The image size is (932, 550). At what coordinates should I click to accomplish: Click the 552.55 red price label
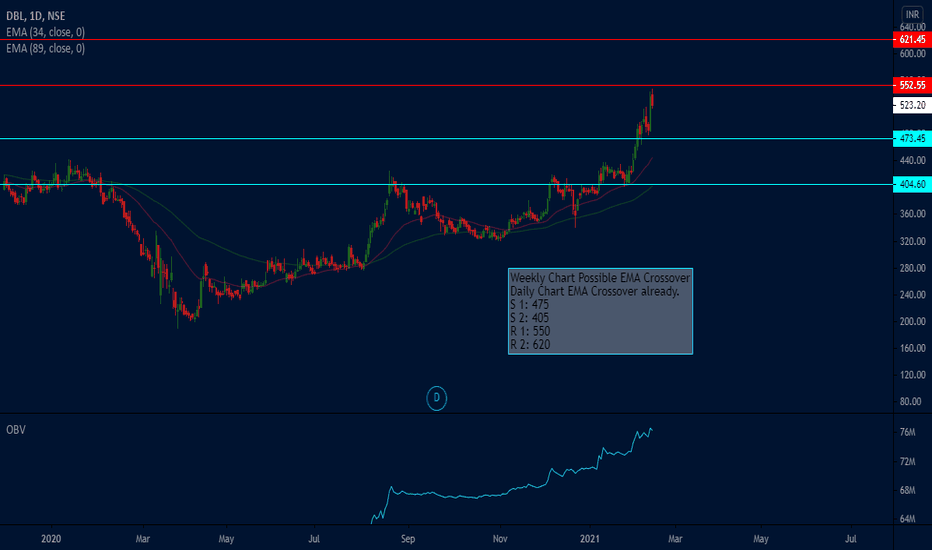pyautogui.click(x=912, y=85)
